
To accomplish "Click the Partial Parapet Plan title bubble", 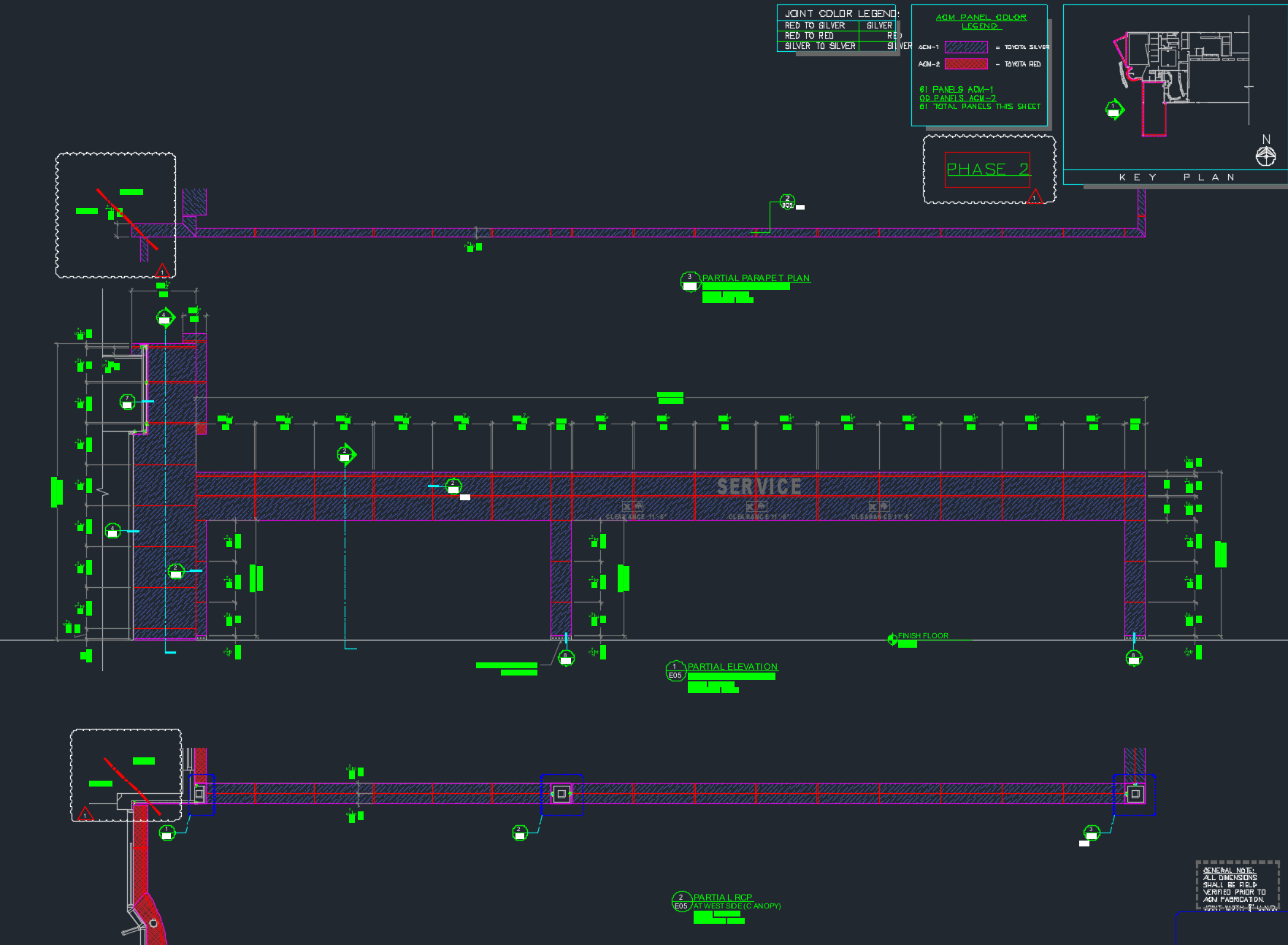I will [x=689, y=280].
